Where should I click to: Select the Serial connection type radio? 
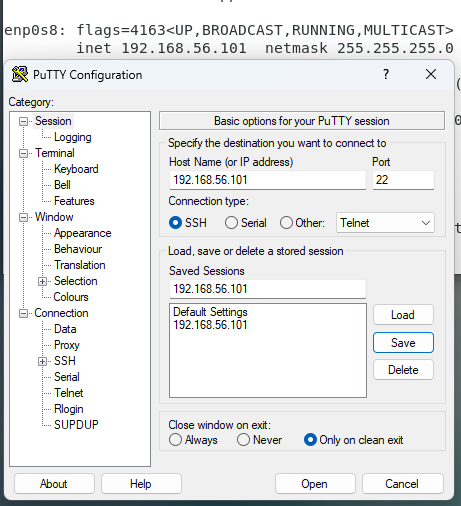[x=231, y=223]
